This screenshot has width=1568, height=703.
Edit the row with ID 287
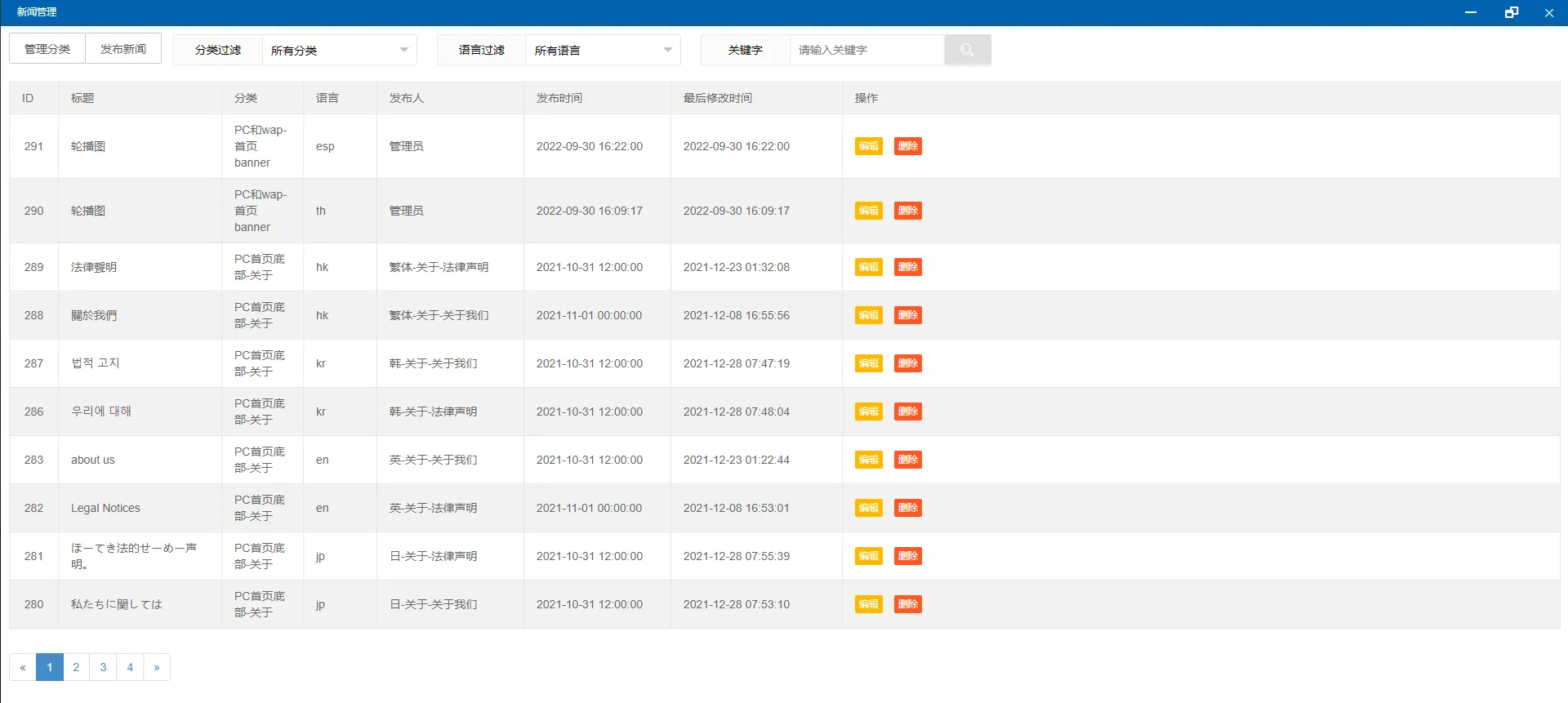click(868, 363)
